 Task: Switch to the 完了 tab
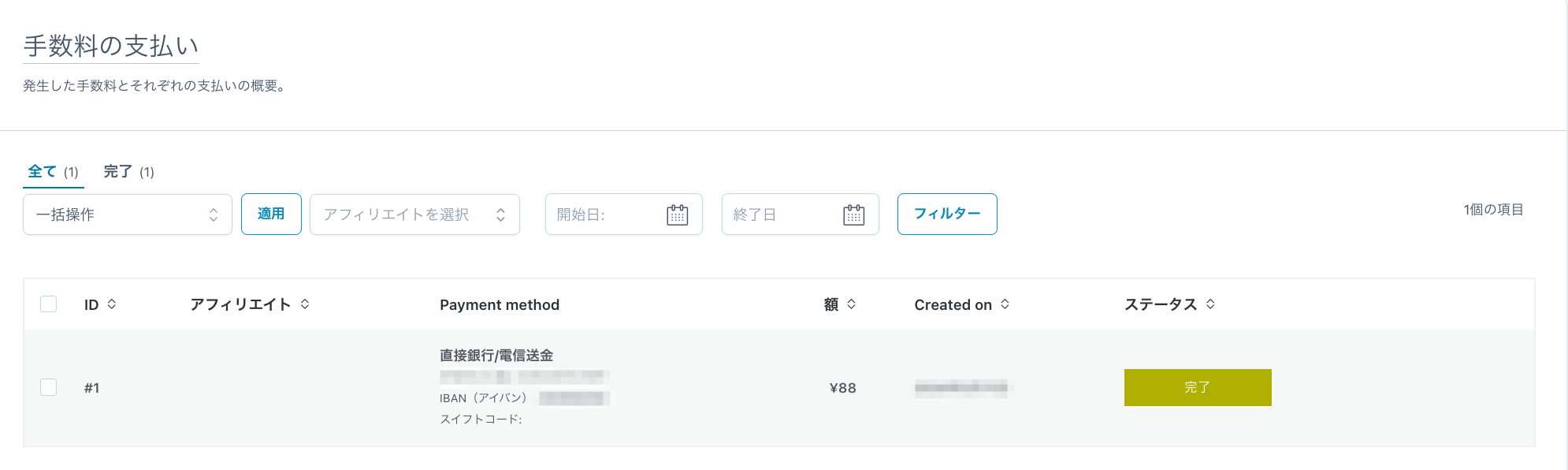(118, 172)
